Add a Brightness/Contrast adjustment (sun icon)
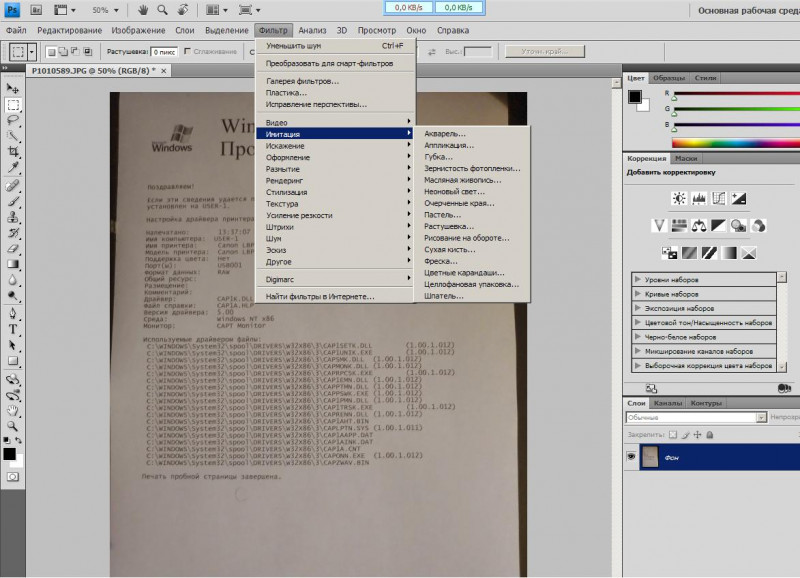Screen dimensions: 800x578 coord(679,198)
